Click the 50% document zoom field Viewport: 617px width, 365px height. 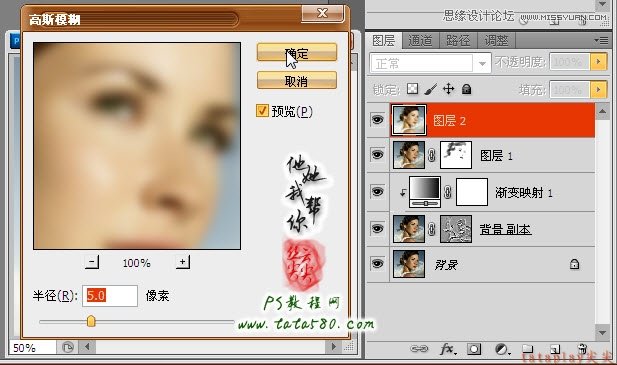point(32,348)
